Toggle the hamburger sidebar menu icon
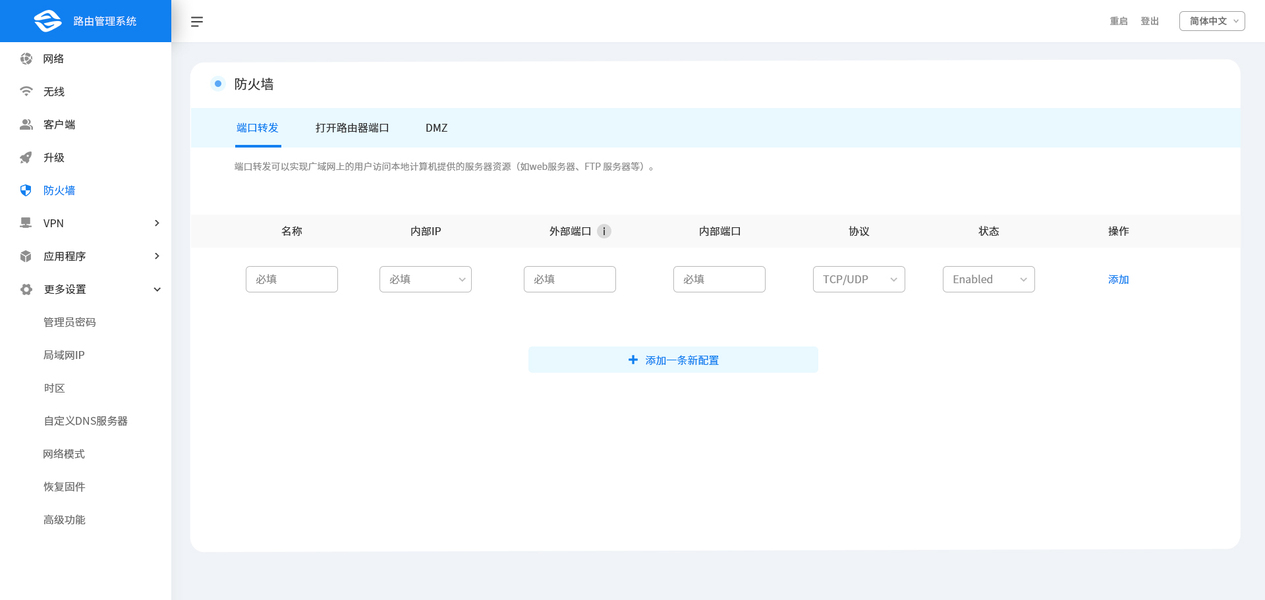 (197, 21)
